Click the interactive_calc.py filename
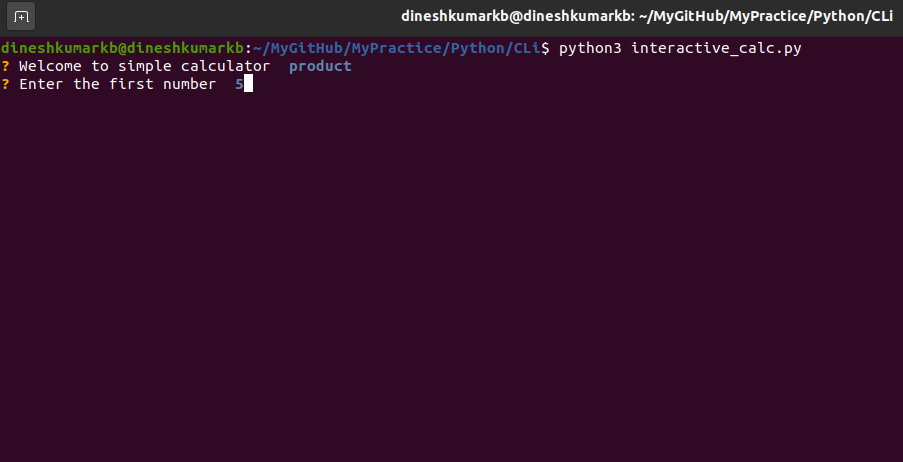Image resolution: width=903 pixels, height=462 pixels. coord(716,48)
